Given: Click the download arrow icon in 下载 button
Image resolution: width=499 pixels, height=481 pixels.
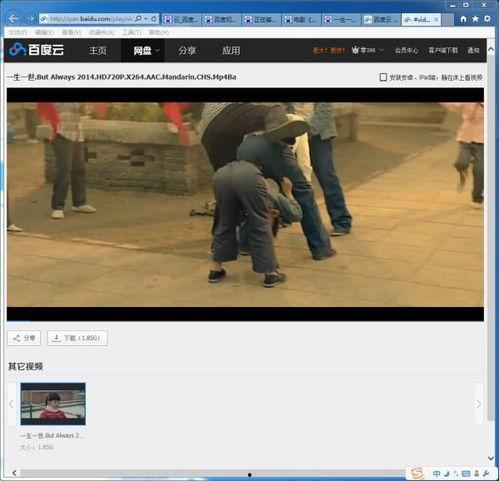Looking at the screenshot, I should (57, 338).
